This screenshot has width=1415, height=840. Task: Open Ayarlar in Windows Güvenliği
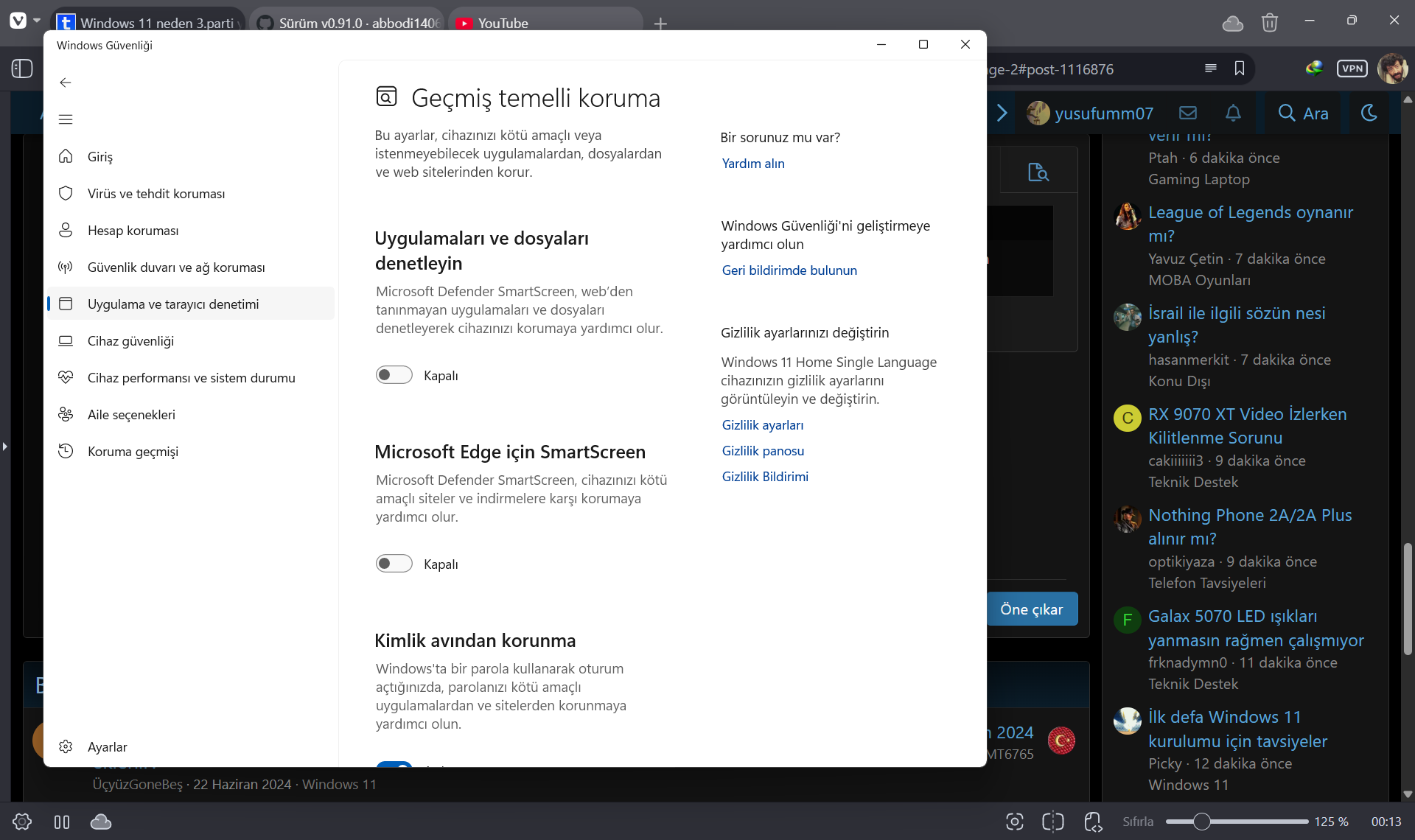click(x=190, y=746)
